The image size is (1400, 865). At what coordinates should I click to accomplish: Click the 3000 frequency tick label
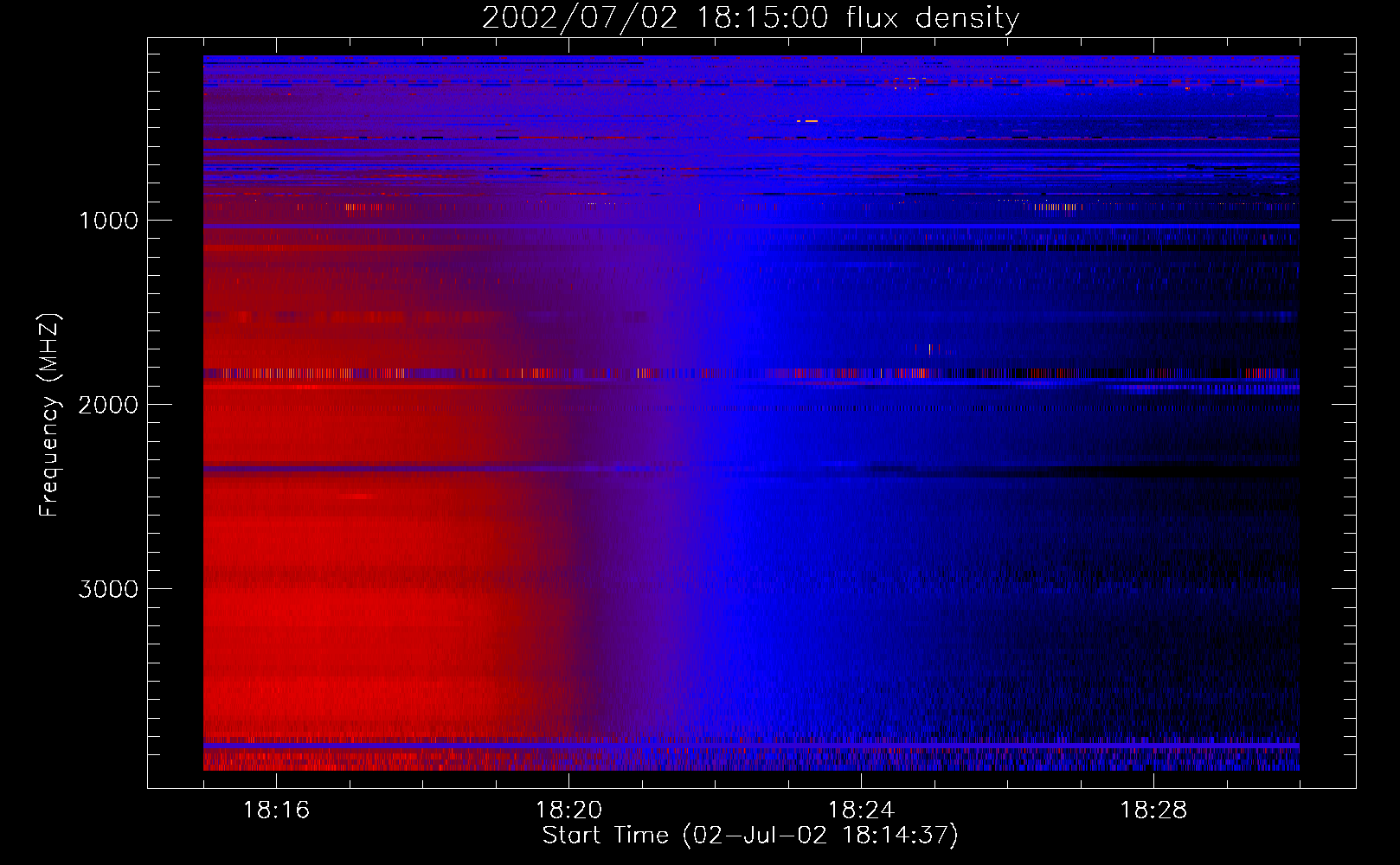108,589
